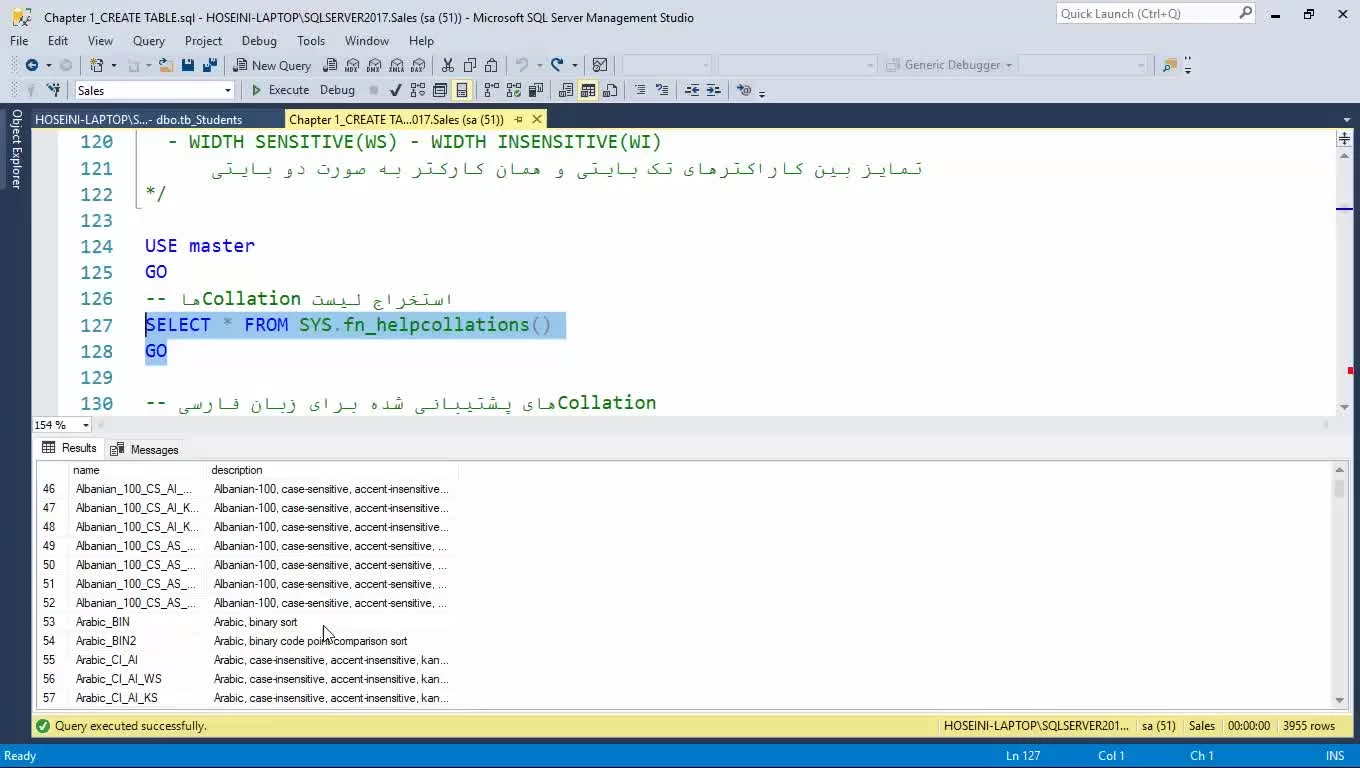Toggle Include Client Statistics
This screenshot has height=768, width=1360.
click(x=535, y=90)
